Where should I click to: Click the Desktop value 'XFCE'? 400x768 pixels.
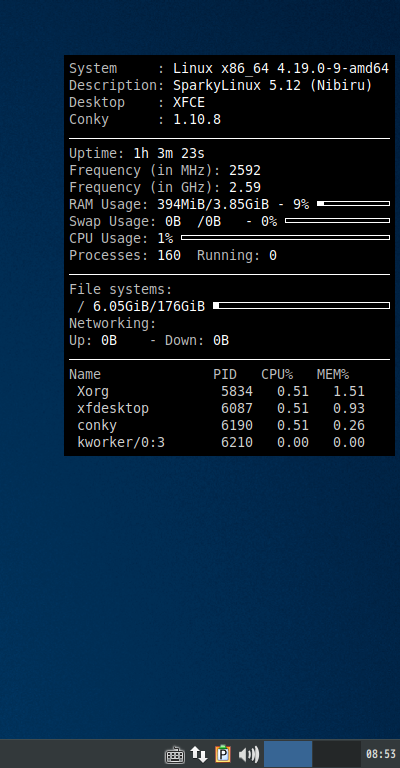coord(189,102)
